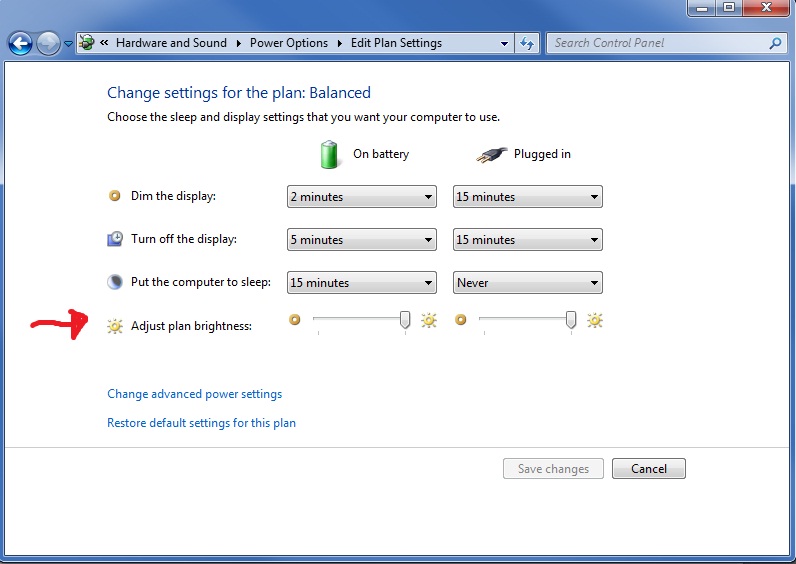Click the refresh button beside the address bar
This screenshot has width=796, height=564.
(527, 44)
